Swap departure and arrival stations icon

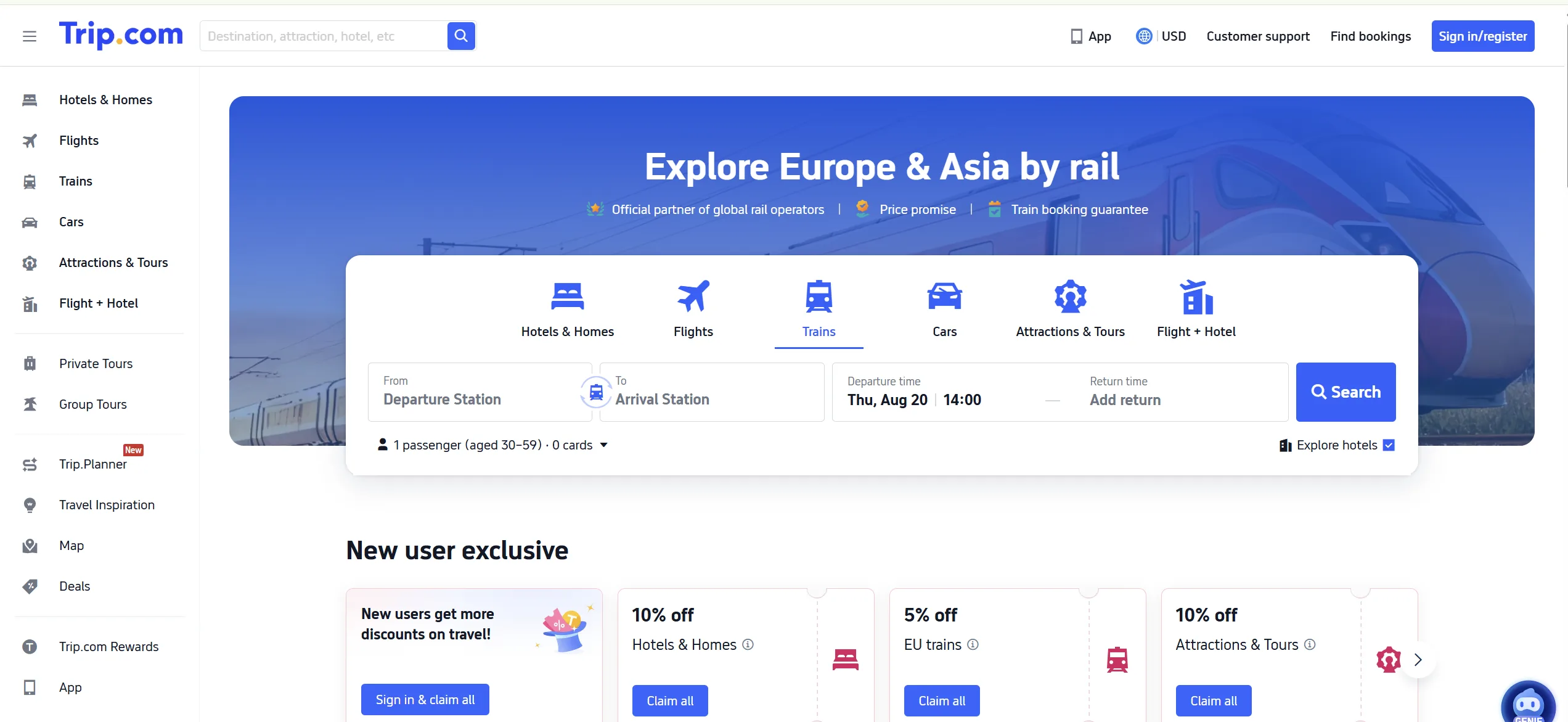[596, 392]
